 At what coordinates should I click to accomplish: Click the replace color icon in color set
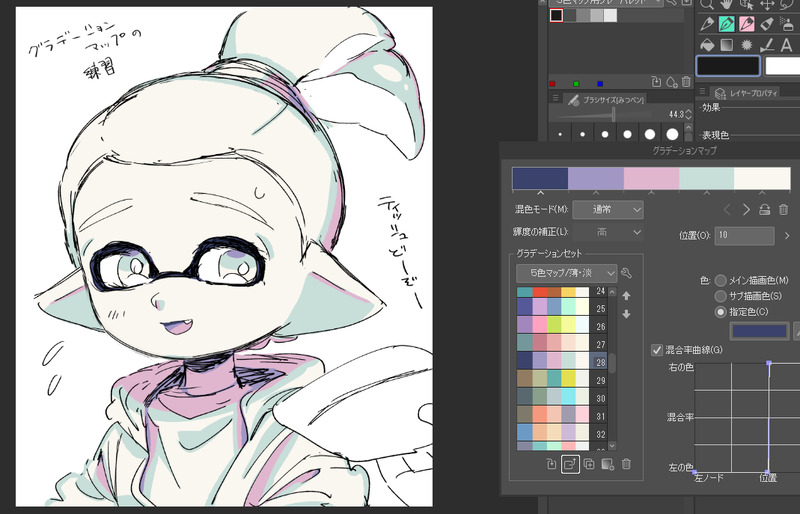(x=656, y=82)
